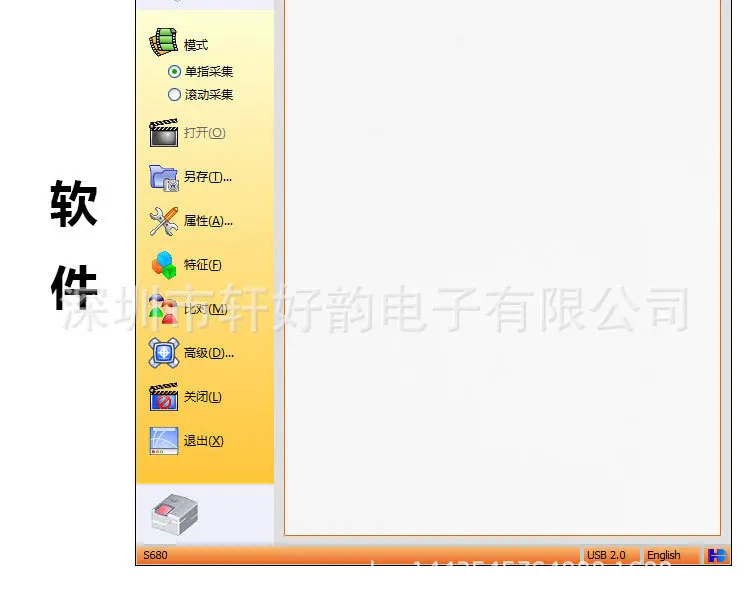Click the colored cubes 特征 icon

[164, 265]
